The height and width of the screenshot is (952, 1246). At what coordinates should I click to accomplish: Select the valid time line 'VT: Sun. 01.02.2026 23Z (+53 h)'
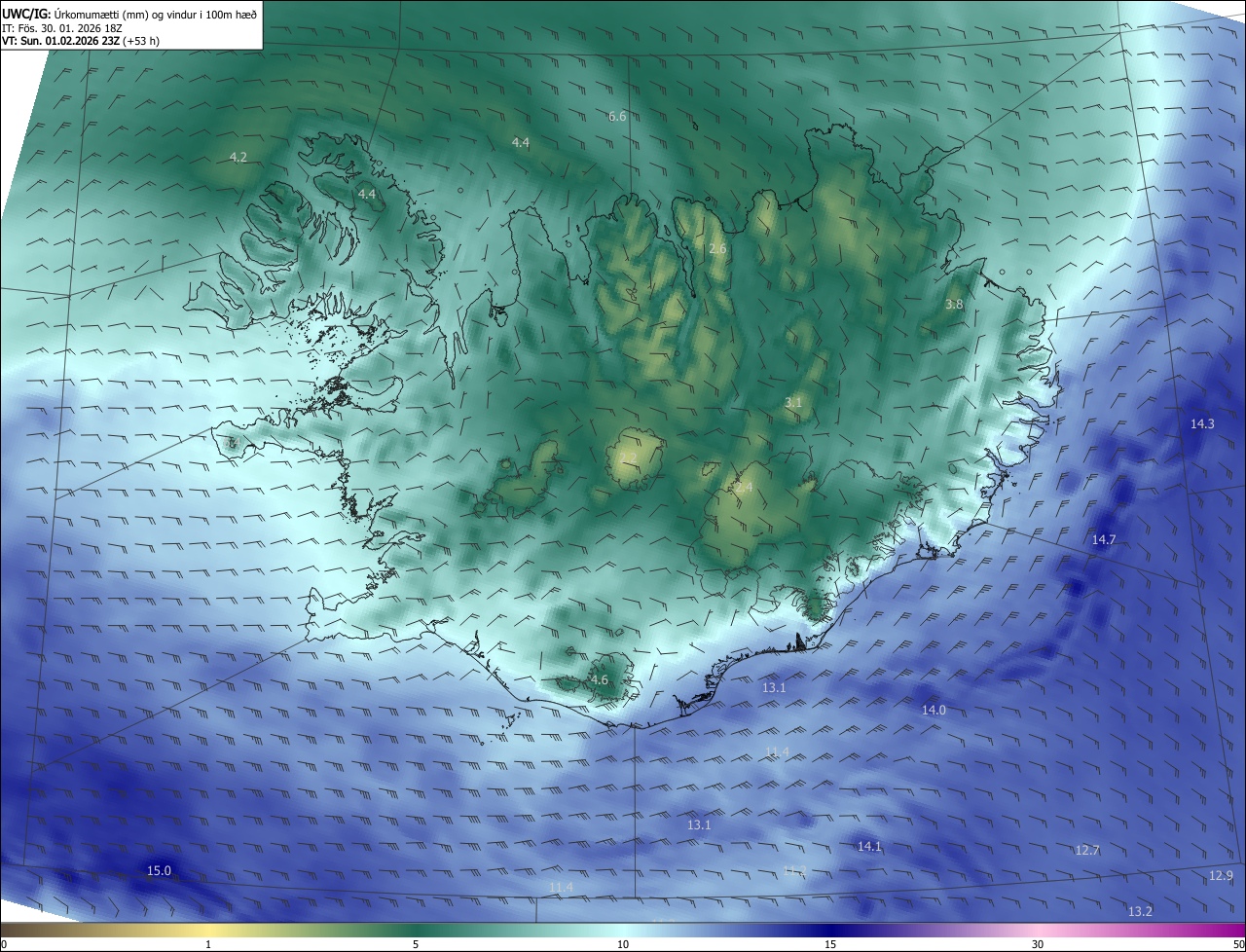tap(81, 41)
